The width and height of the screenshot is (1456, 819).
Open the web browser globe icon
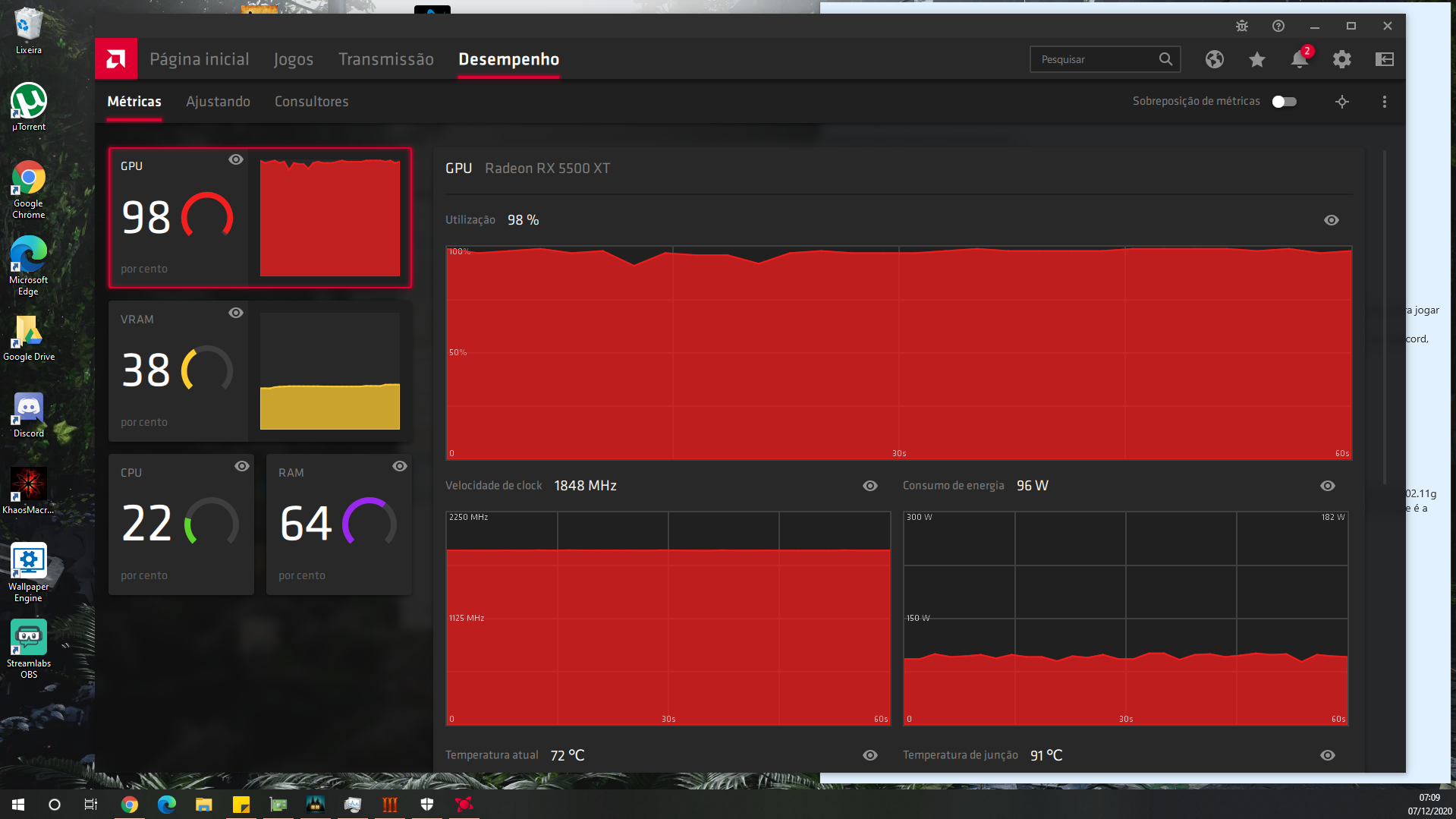pos(1215,59)
